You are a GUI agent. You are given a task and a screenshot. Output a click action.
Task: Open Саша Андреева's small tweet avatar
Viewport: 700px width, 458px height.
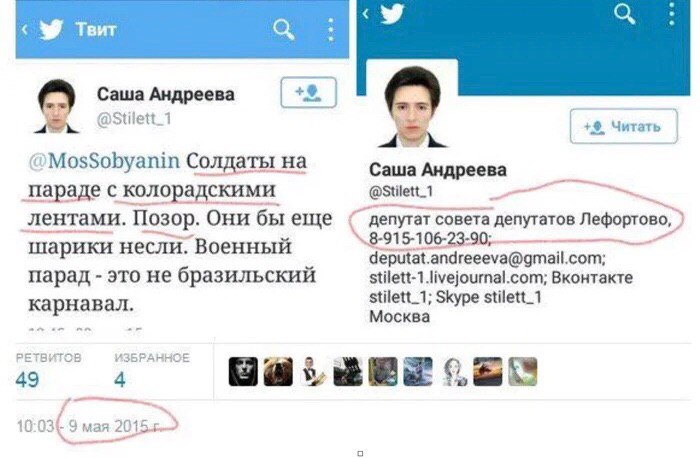tap(56, 106)
